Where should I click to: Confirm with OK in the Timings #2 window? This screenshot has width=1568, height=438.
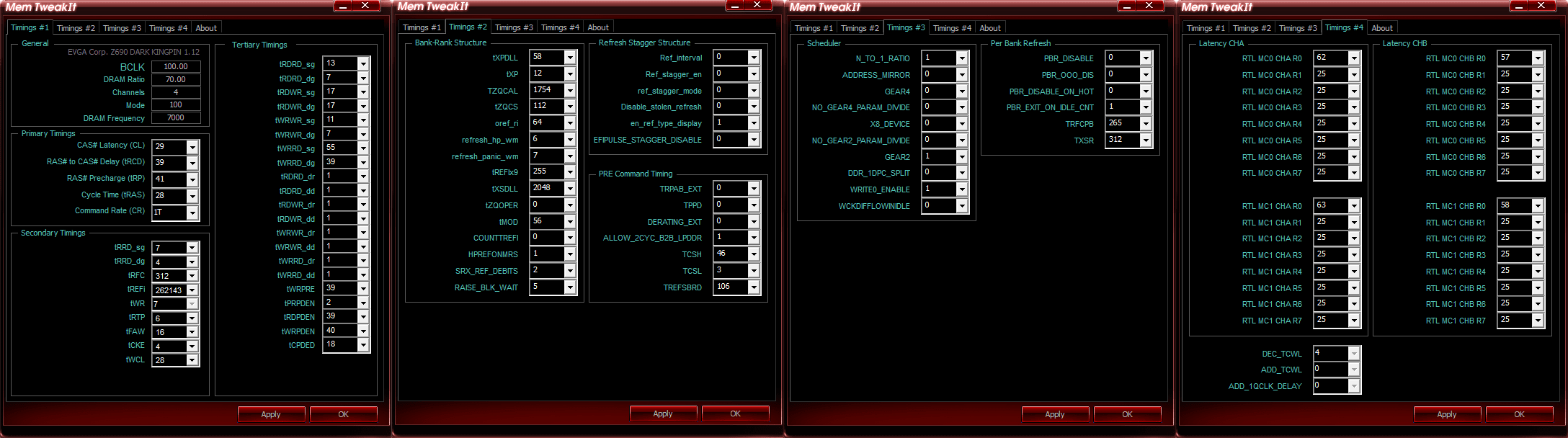coord(736,414)
